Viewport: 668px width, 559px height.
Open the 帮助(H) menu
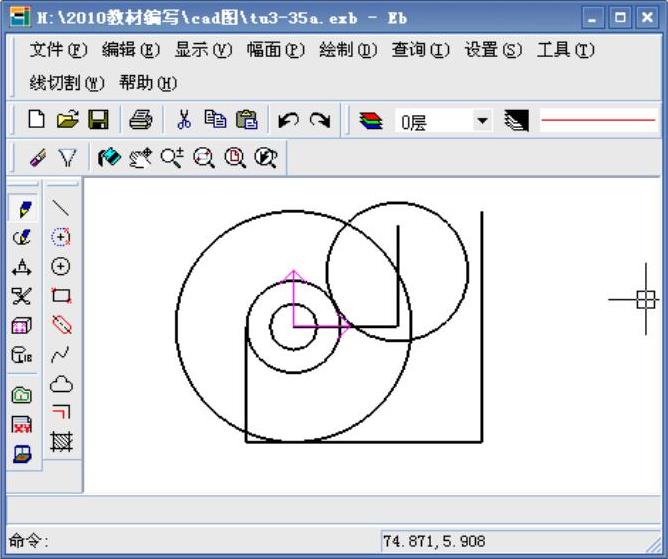[147, 82]
